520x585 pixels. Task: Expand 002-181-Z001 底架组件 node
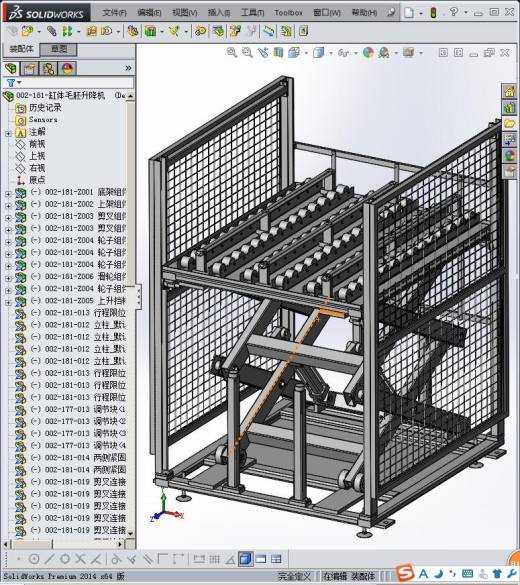pyautogui.click(x=8, y=194)
